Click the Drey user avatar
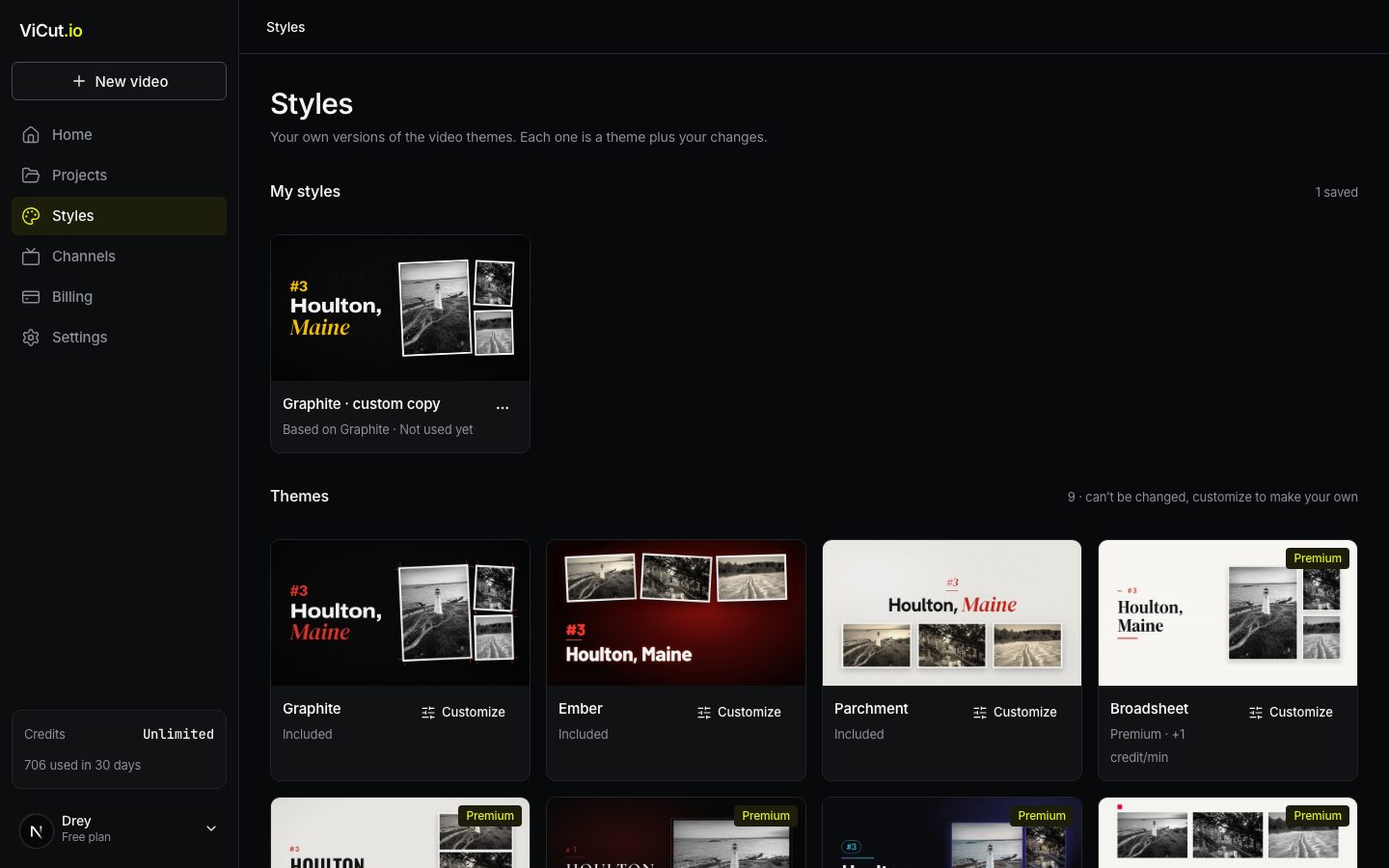The width and height of the screenshot is (1389, 868). pos(37,830)
